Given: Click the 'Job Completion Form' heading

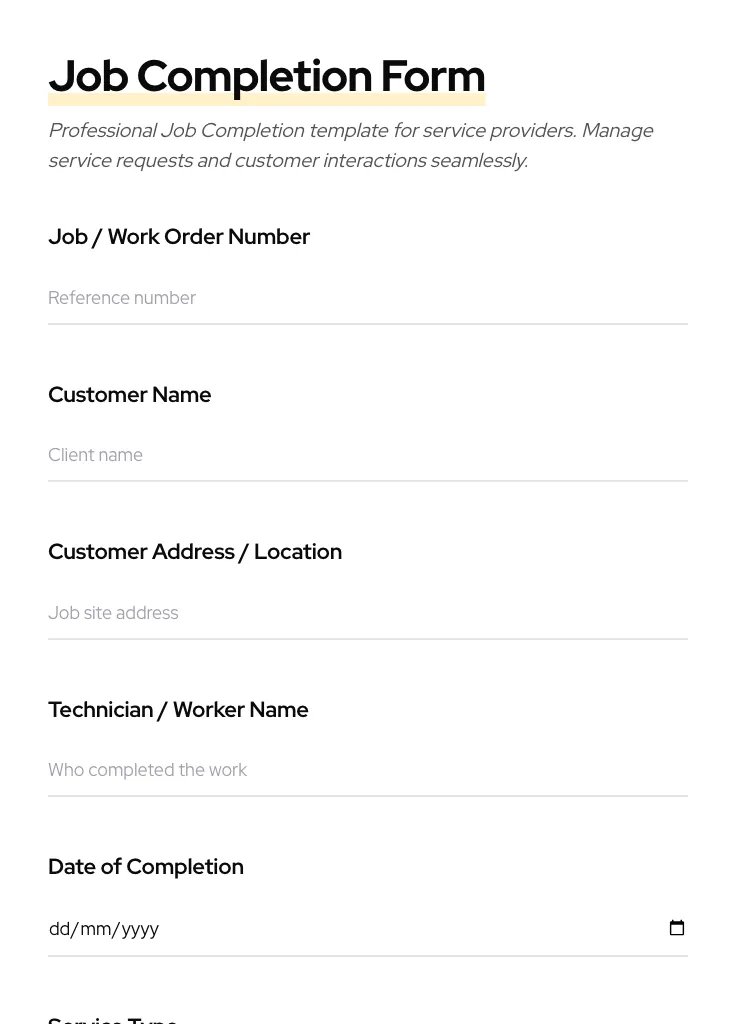Looking at the screenshot, I should point(266,76).
